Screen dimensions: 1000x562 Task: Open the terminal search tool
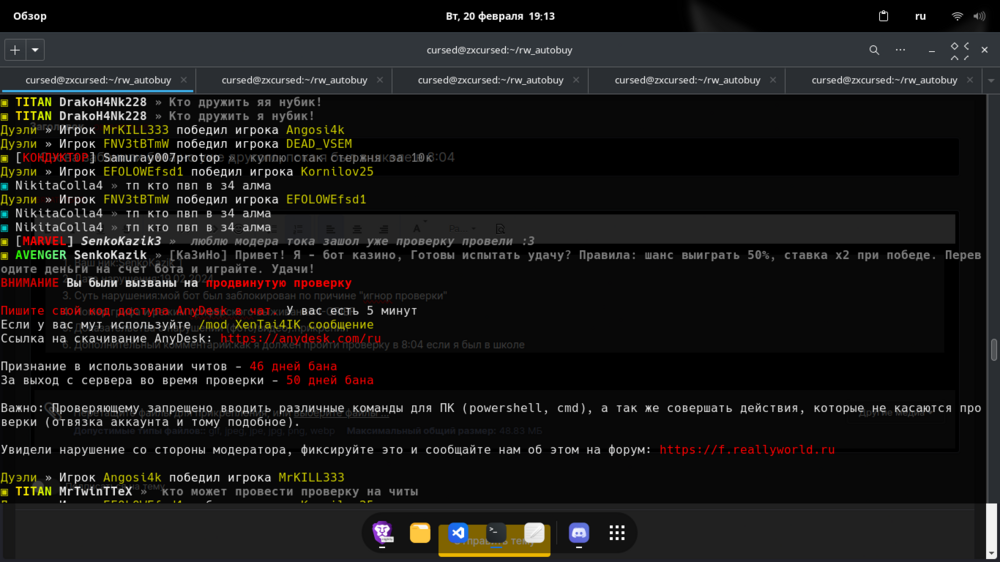(874, 50)
